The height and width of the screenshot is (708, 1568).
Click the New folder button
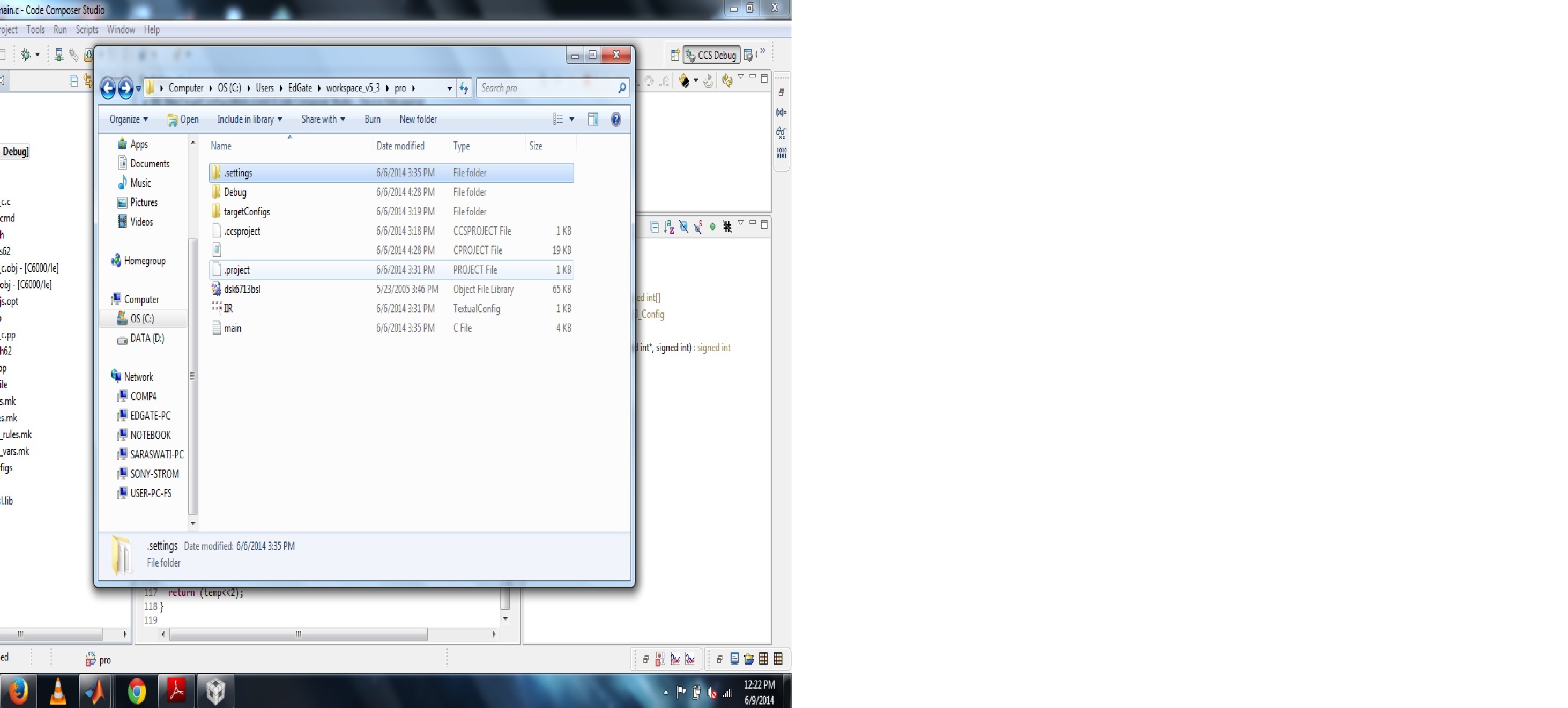pos(418,120)
